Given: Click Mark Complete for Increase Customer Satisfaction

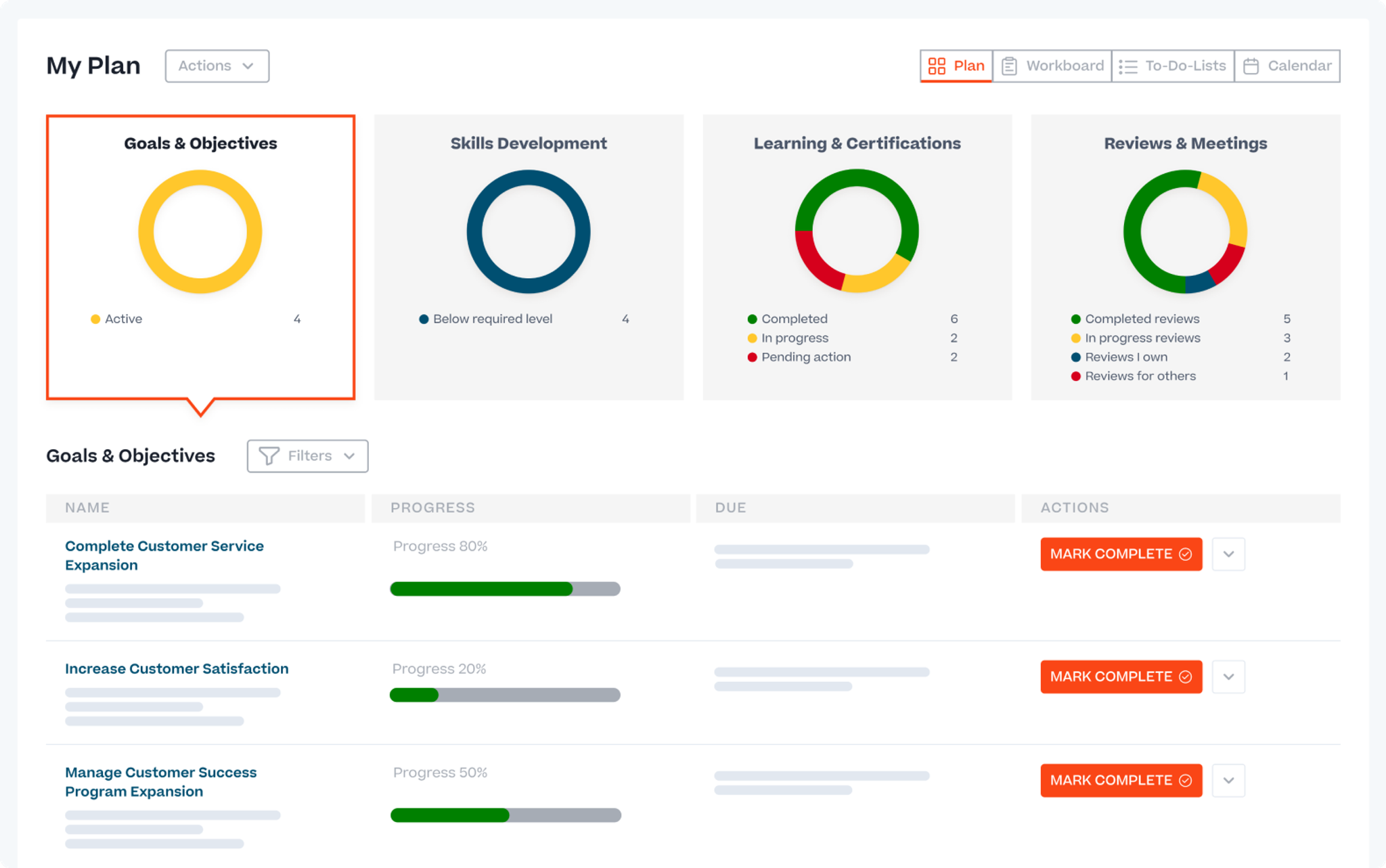Looking at the screenshot, I should coord(1119,676).
